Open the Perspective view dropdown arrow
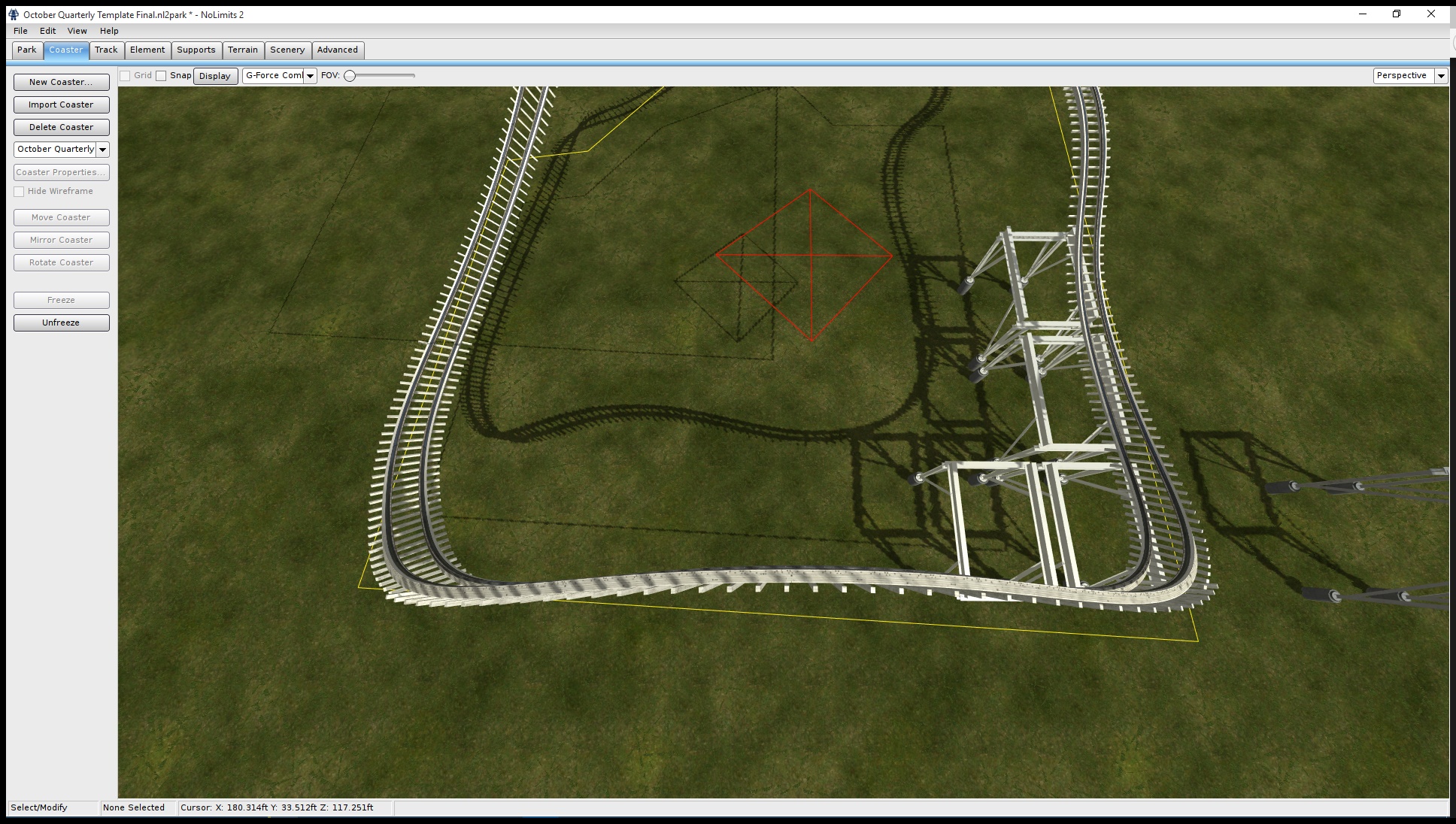Screen dimensions: 1456x824 1441,76
